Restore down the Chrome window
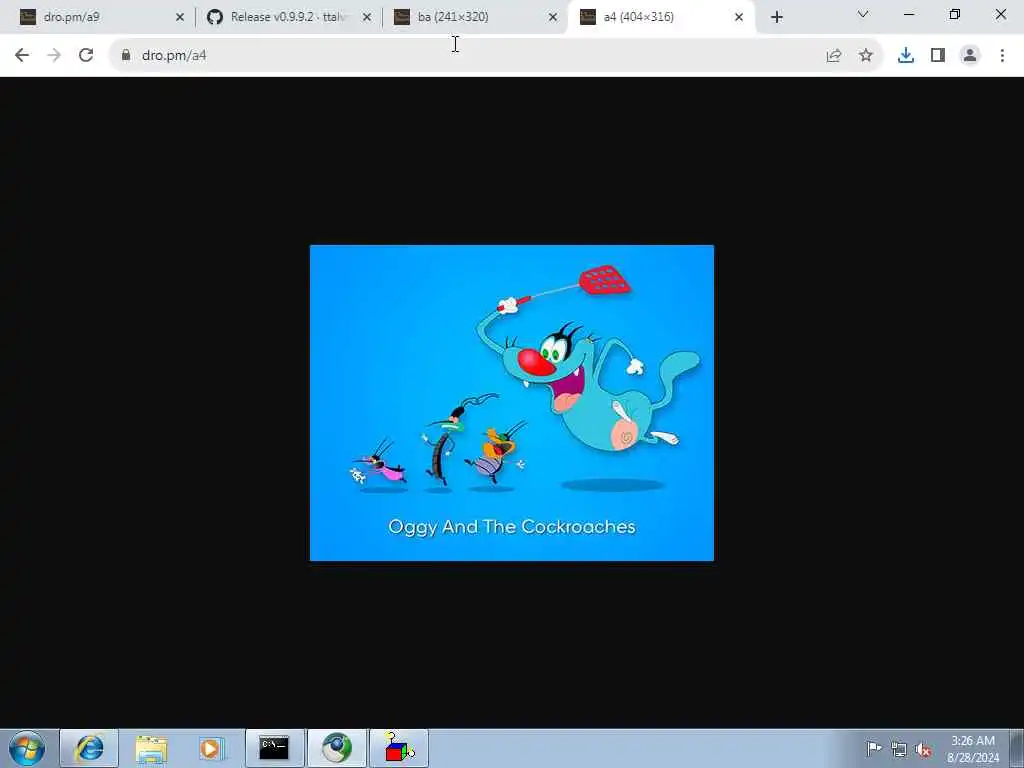This screenshot has height=768, width=1024. 954,14
